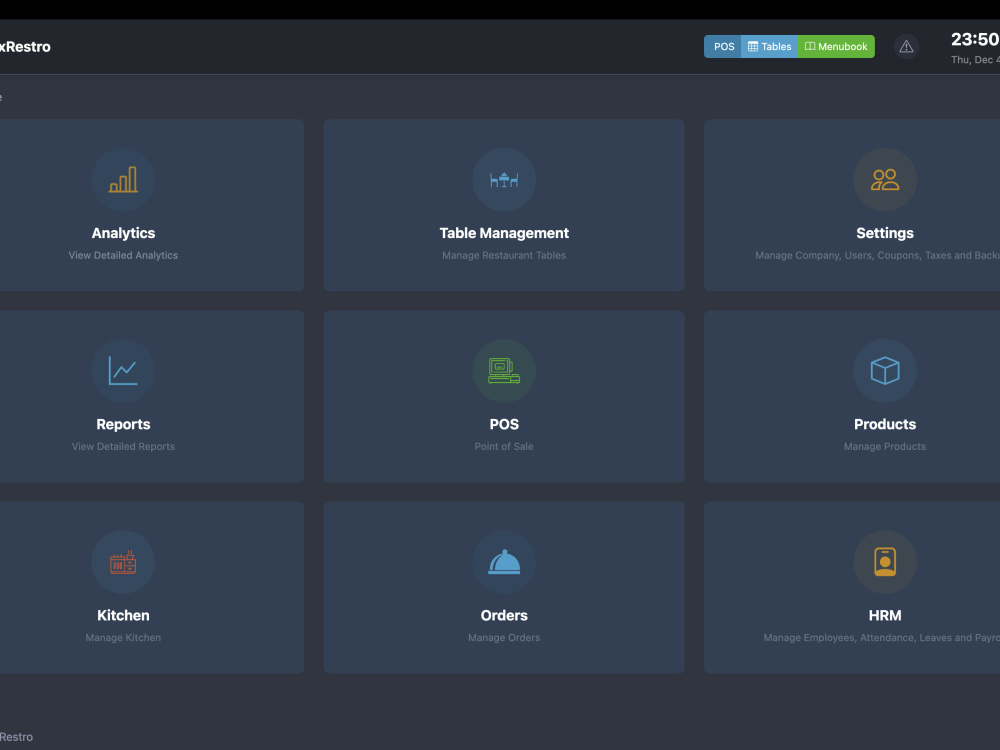1000x750 pixels.
Task: Click the 23:50 clock display
Action: click(975, 40)
